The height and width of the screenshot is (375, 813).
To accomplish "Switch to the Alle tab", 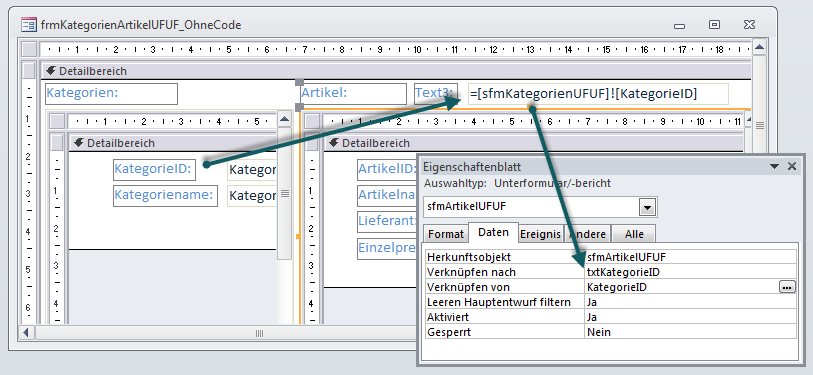I will point(634,234).
